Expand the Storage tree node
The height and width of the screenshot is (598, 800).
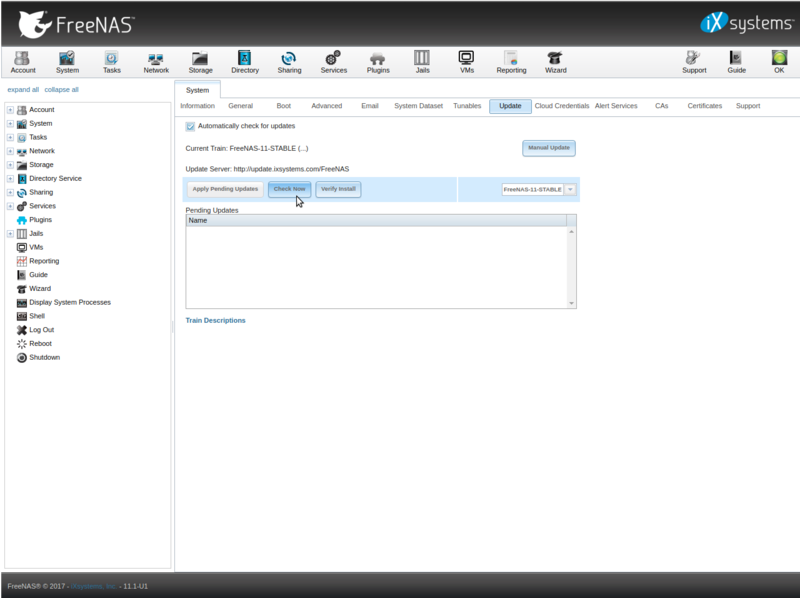(x=10, y=165)
